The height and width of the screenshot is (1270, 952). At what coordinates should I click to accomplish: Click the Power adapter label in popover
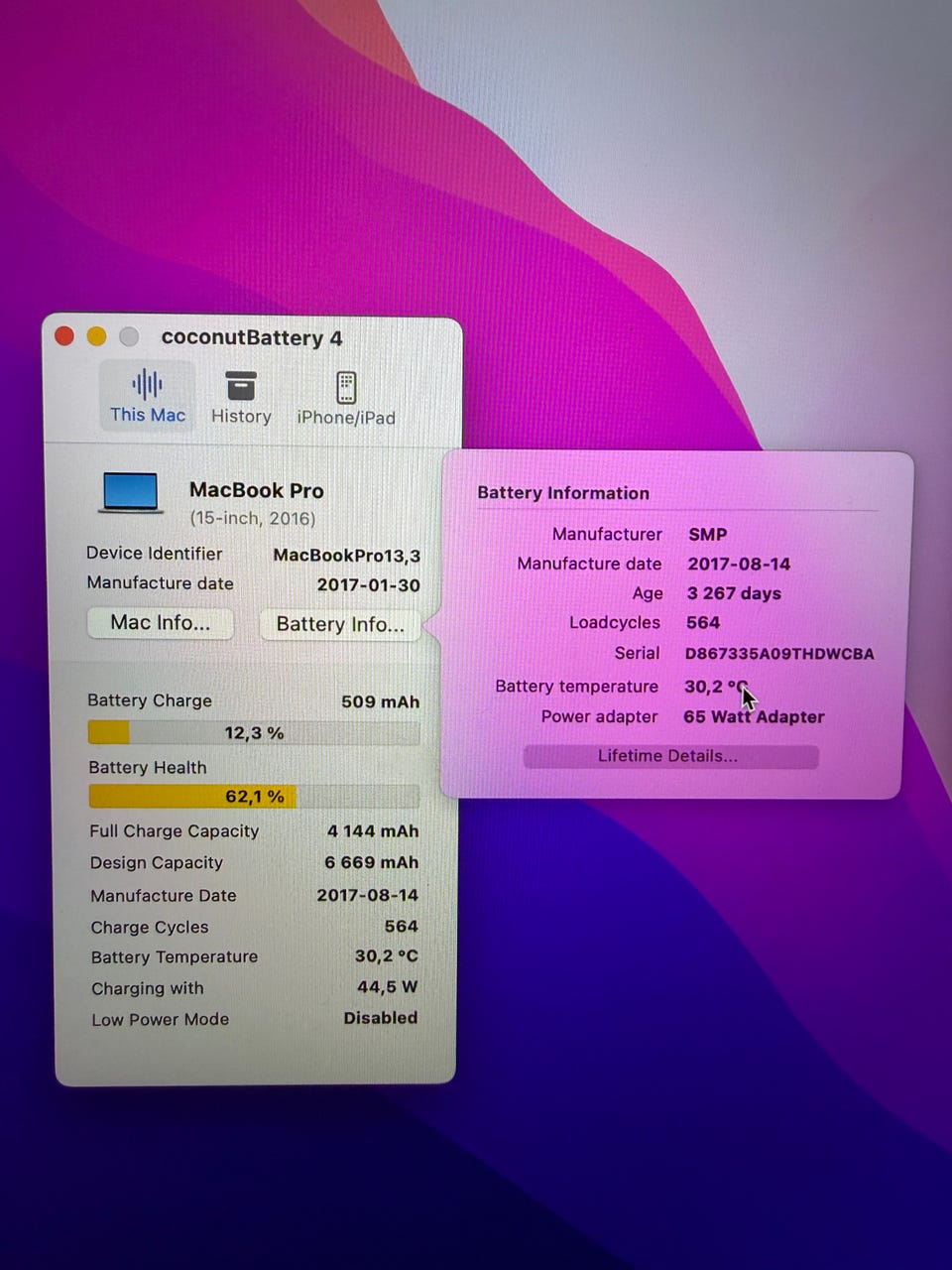point(599,716)
